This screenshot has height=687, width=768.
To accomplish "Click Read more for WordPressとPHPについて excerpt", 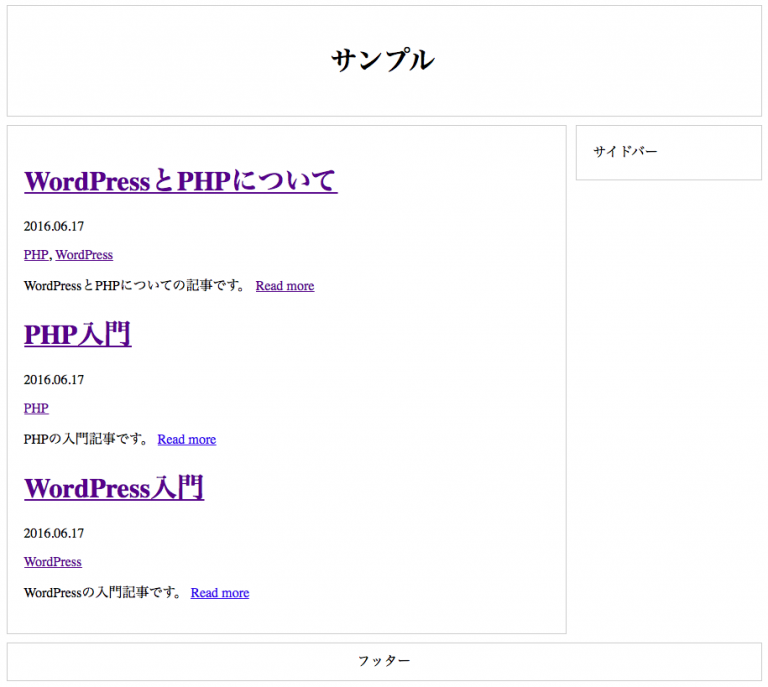I will point(284,286).
